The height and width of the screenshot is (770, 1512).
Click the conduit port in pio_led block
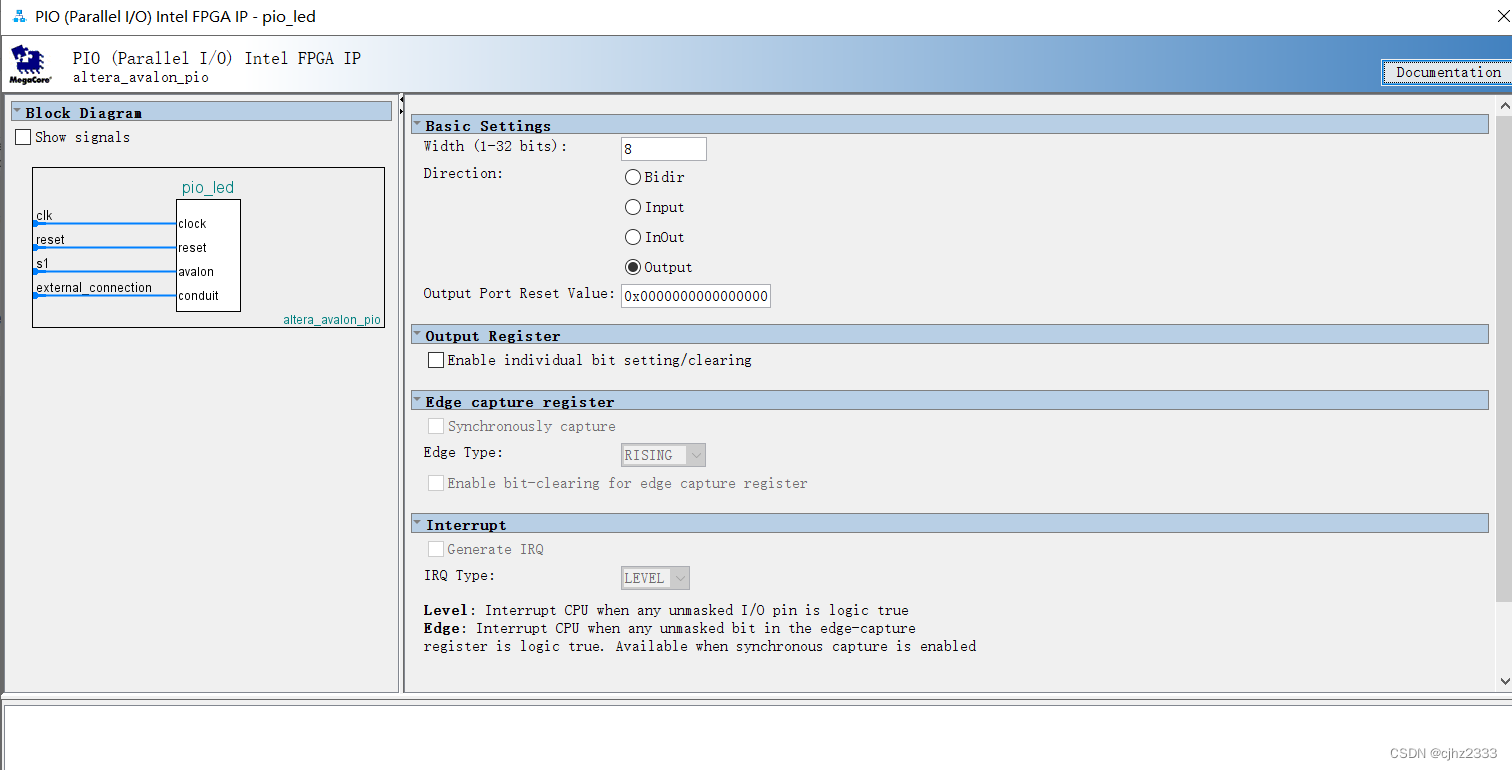pos(198,296)
